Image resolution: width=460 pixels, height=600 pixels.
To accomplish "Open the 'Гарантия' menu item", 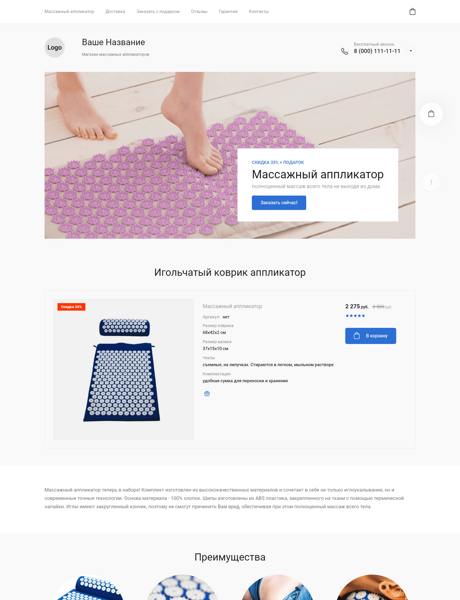I will [x=228, y=11].
